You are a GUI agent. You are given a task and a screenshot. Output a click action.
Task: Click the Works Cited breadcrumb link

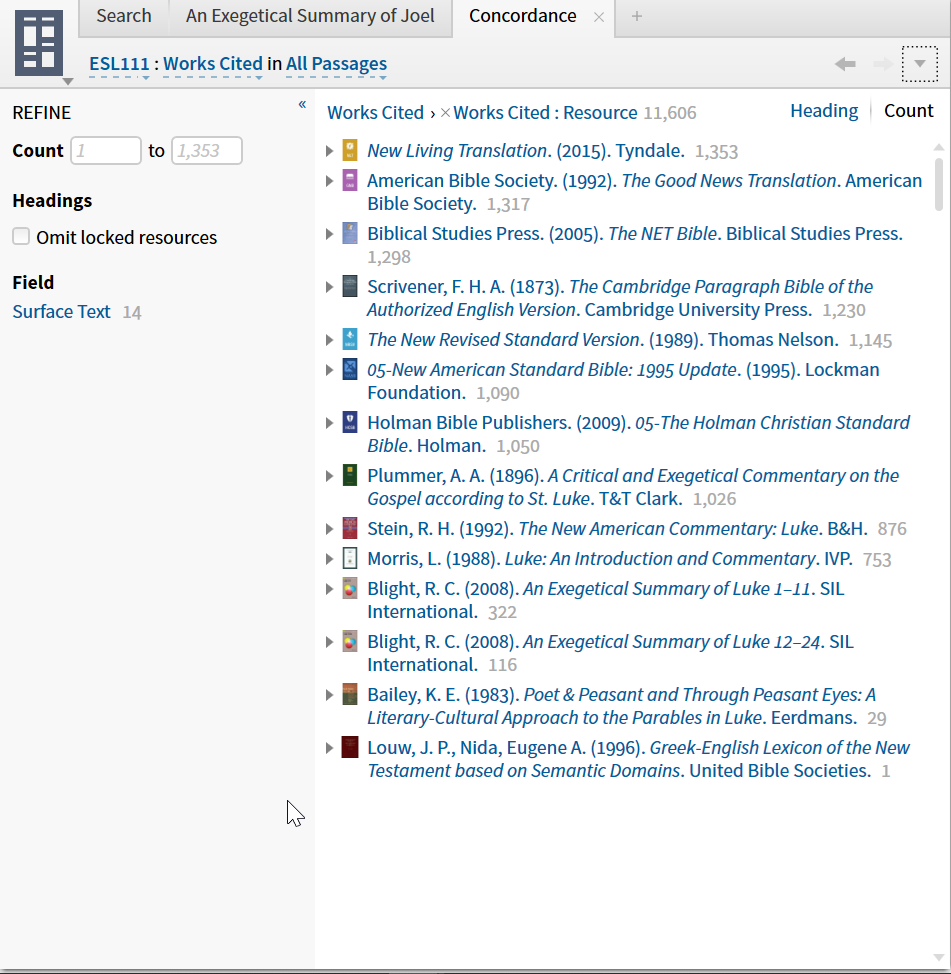point(375,112)
